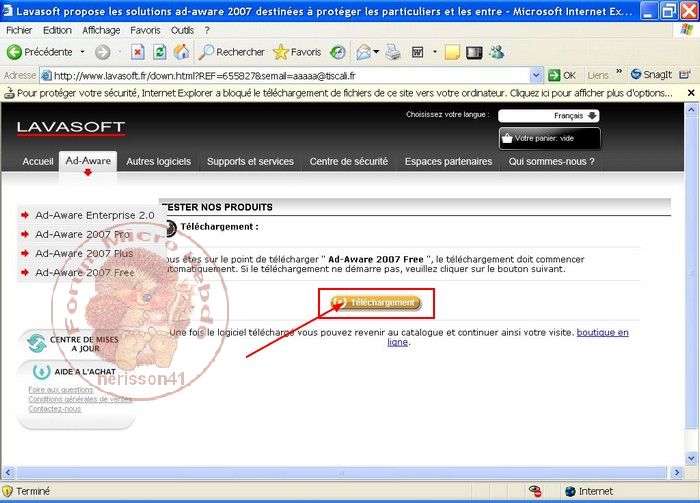This screenshot has width=700, height=503.
Task: Open Supports et services tab
Action: pyautogui.click(x=250, y=161)
